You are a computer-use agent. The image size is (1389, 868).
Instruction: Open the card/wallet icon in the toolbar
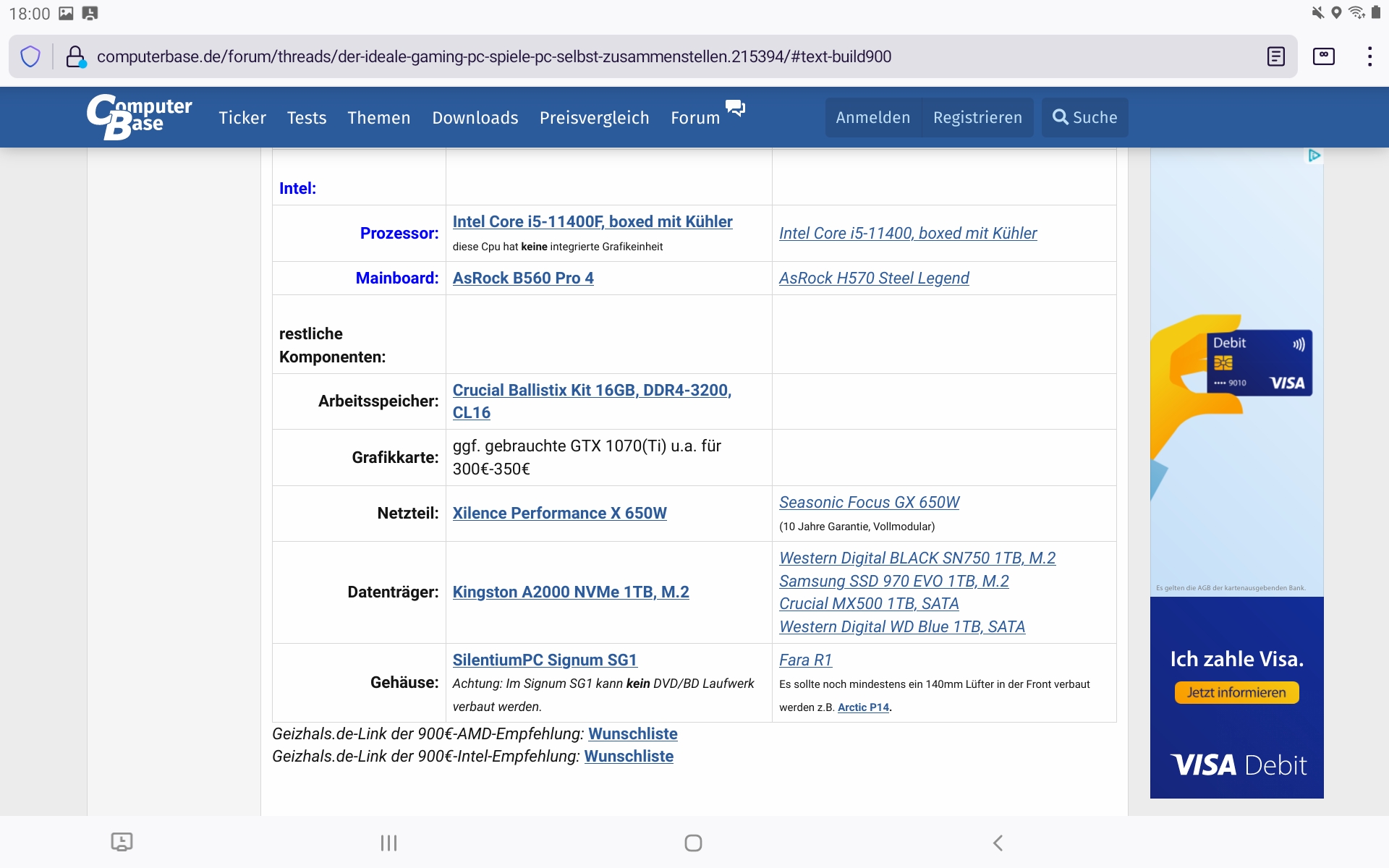click(1323, 56)
